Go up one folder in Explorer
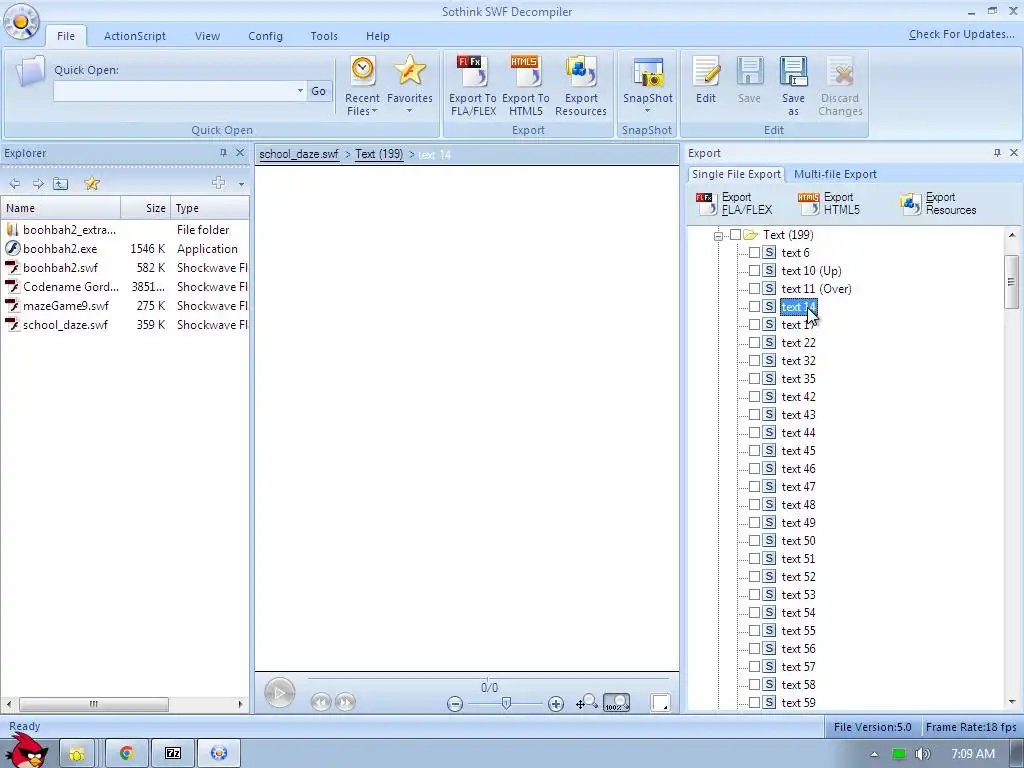The image size is (1024, 768). 61,184
